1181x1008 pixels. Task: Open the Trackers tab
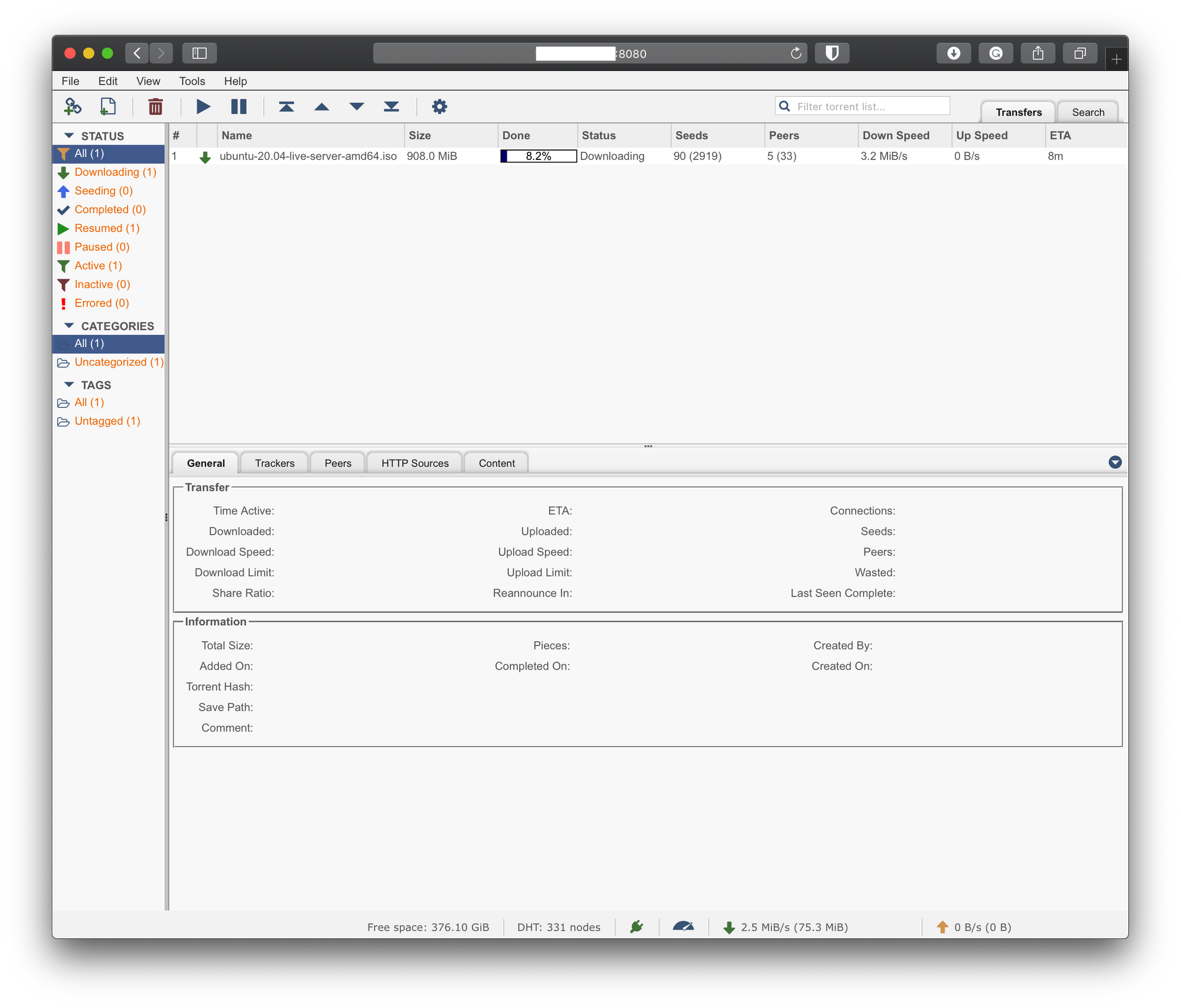pyautogui.click(x=275, y=463)
